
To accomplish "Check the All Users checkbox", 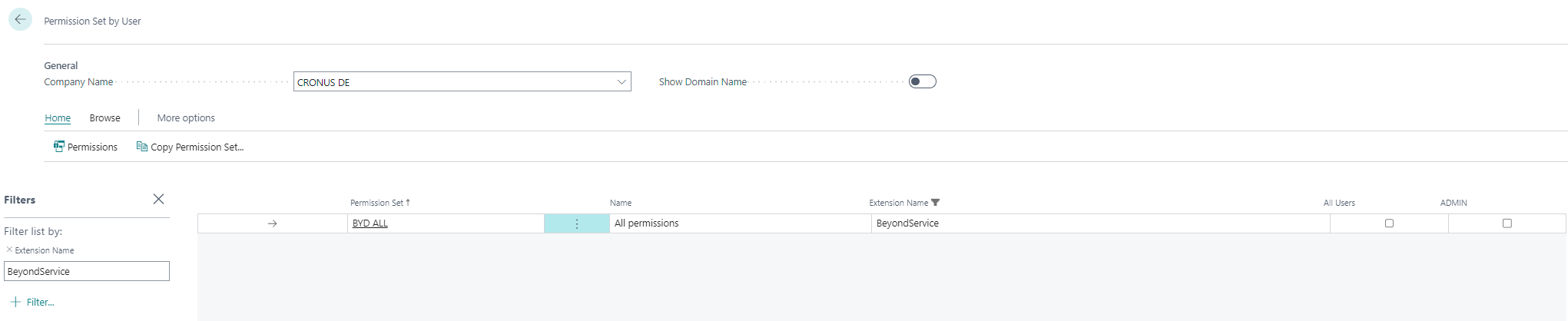I will pos(1388,223).
